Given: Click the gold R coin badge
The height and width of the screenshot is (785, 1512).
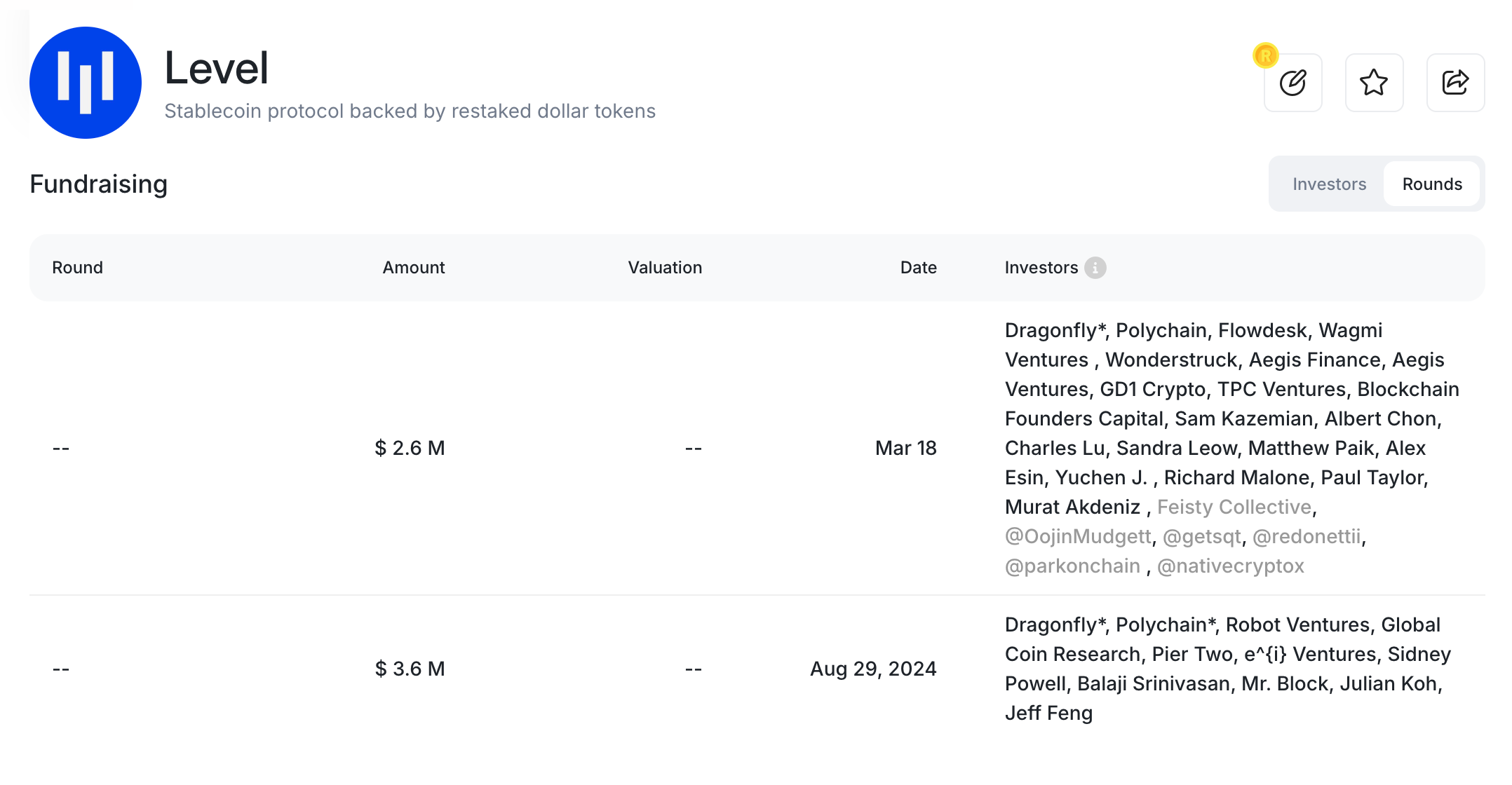Looking at the screenshot, I should [x=1266, y=55].
